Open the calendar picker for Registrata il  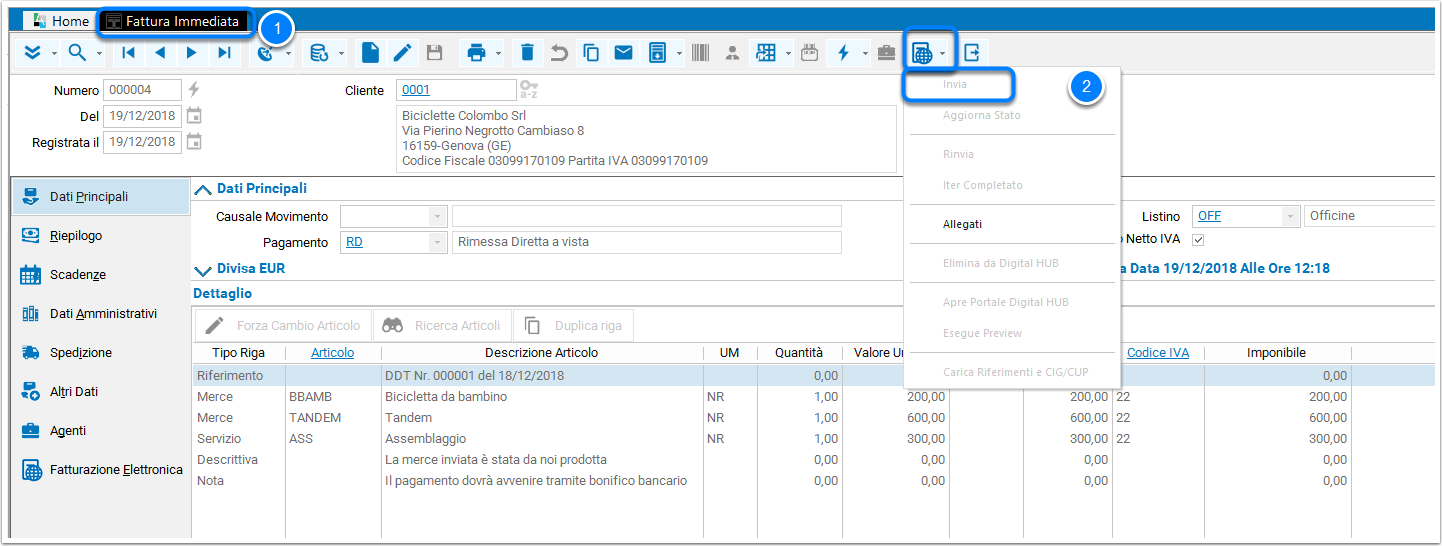point(194,142)
